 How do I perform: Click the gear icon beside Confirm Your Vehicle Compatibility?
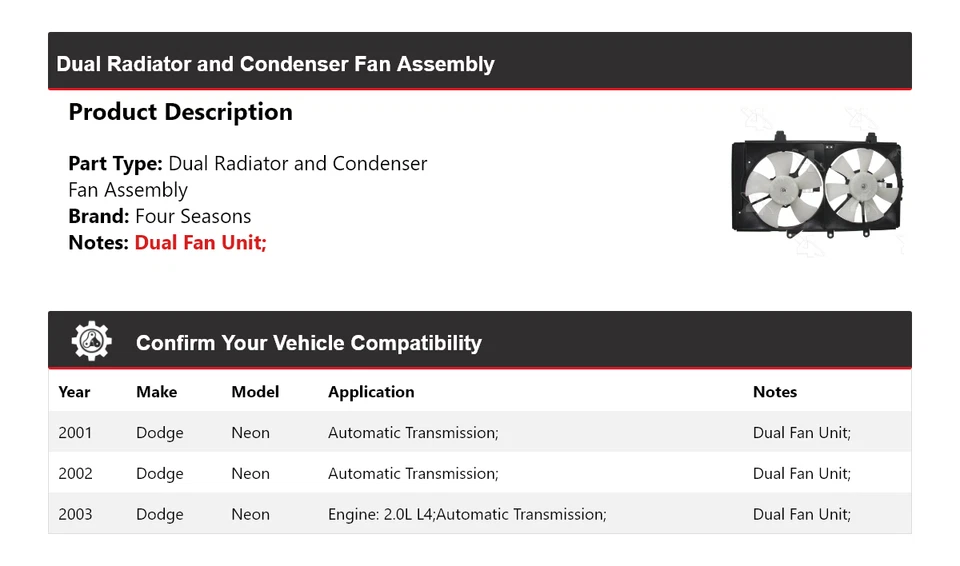click(91, 342)
